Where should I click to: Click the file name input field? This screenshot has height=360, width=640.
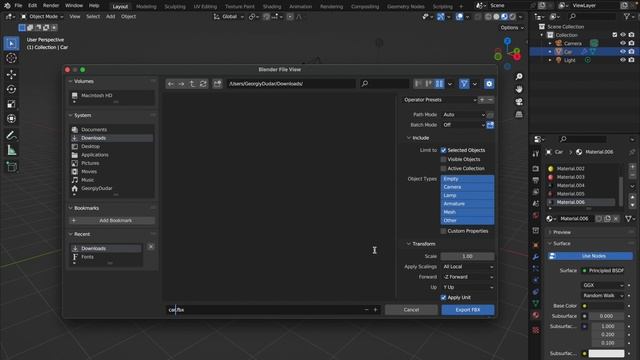[x=264, y=310]
